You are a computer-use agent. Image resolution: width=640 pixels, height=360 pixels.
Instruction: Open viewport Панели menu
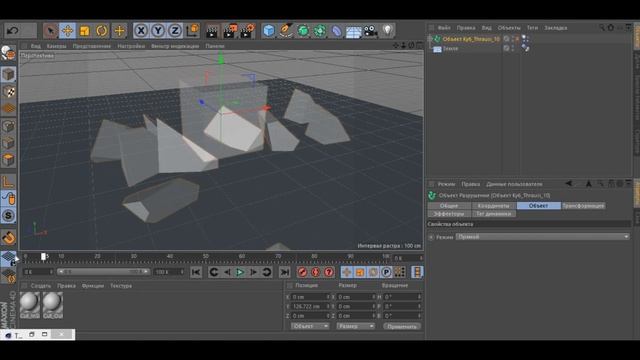tap(215, 46)
